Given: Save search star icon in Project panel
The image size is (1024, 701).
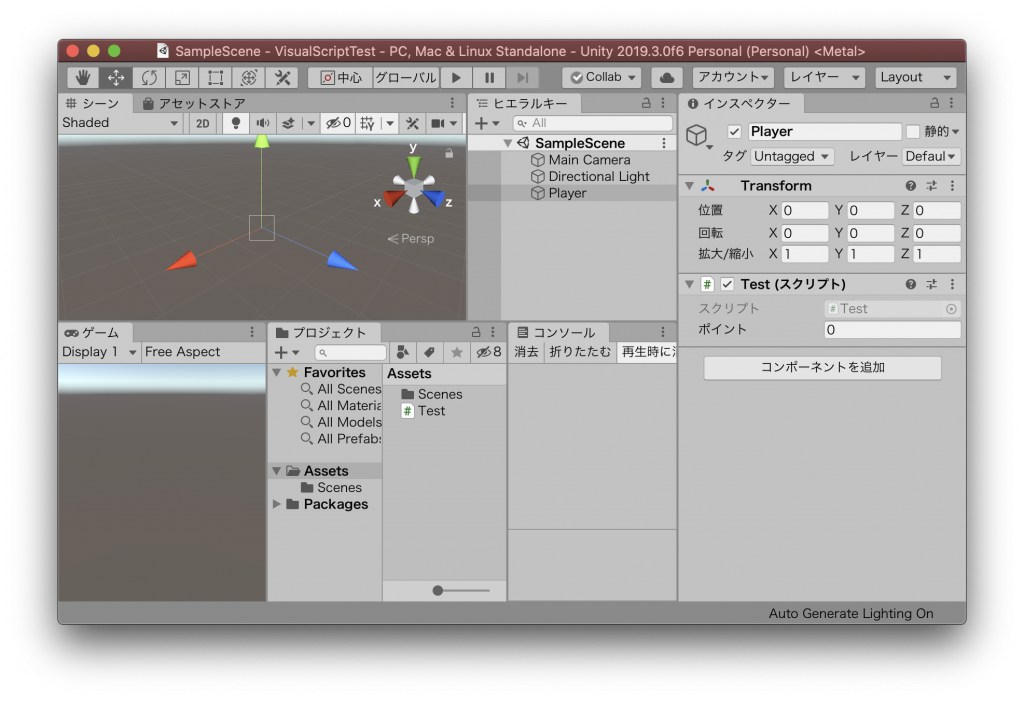Looking at the screenshot, I should point(456,352).
